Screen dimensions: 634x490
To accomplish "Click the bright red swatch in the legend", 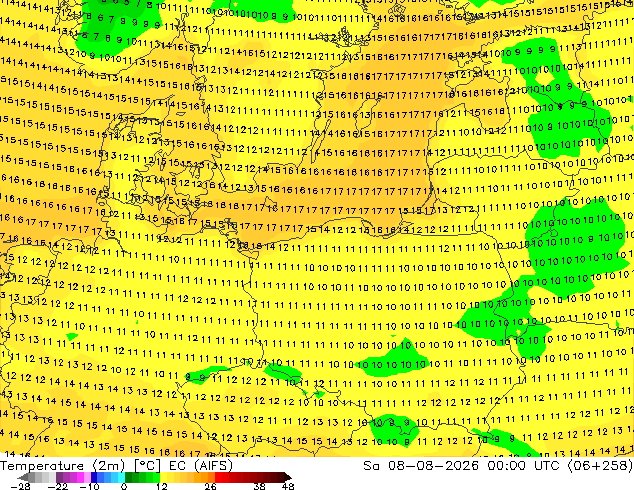I will 218,477.
